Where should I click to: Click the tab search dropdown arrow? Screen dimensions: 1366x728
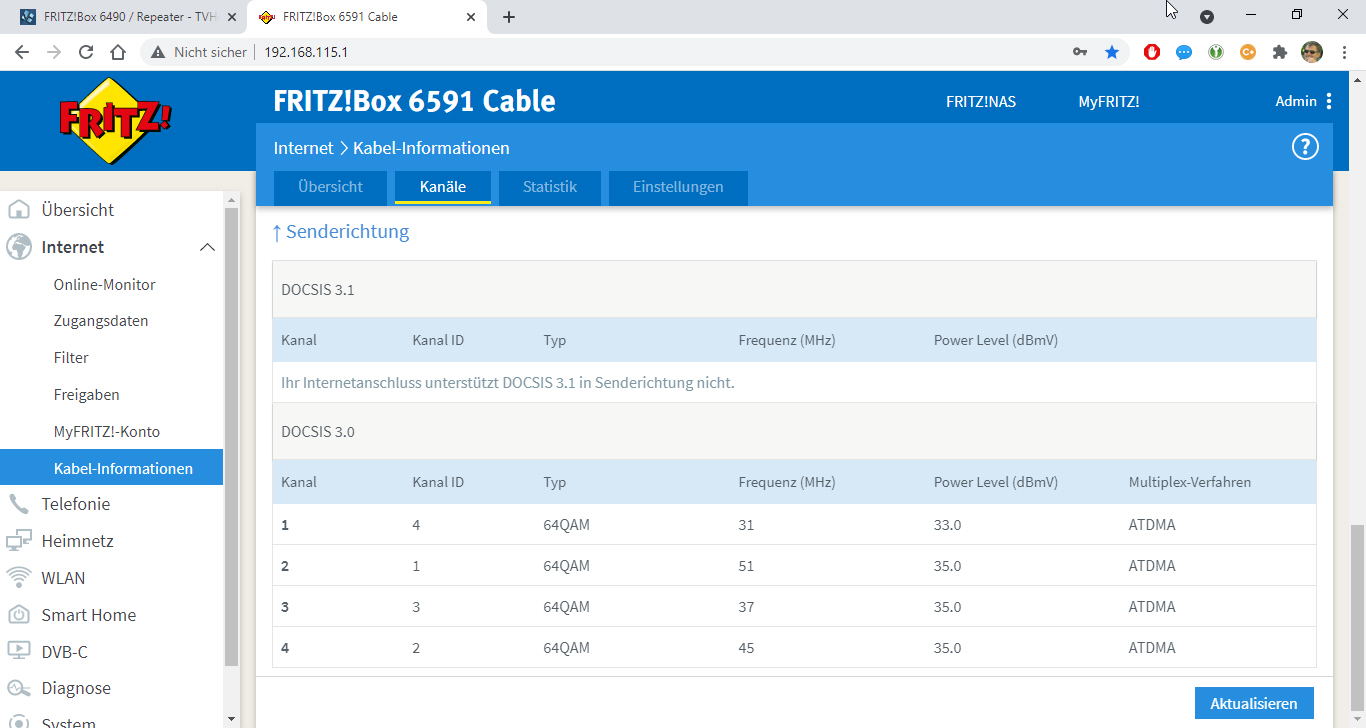point(1207,17)
